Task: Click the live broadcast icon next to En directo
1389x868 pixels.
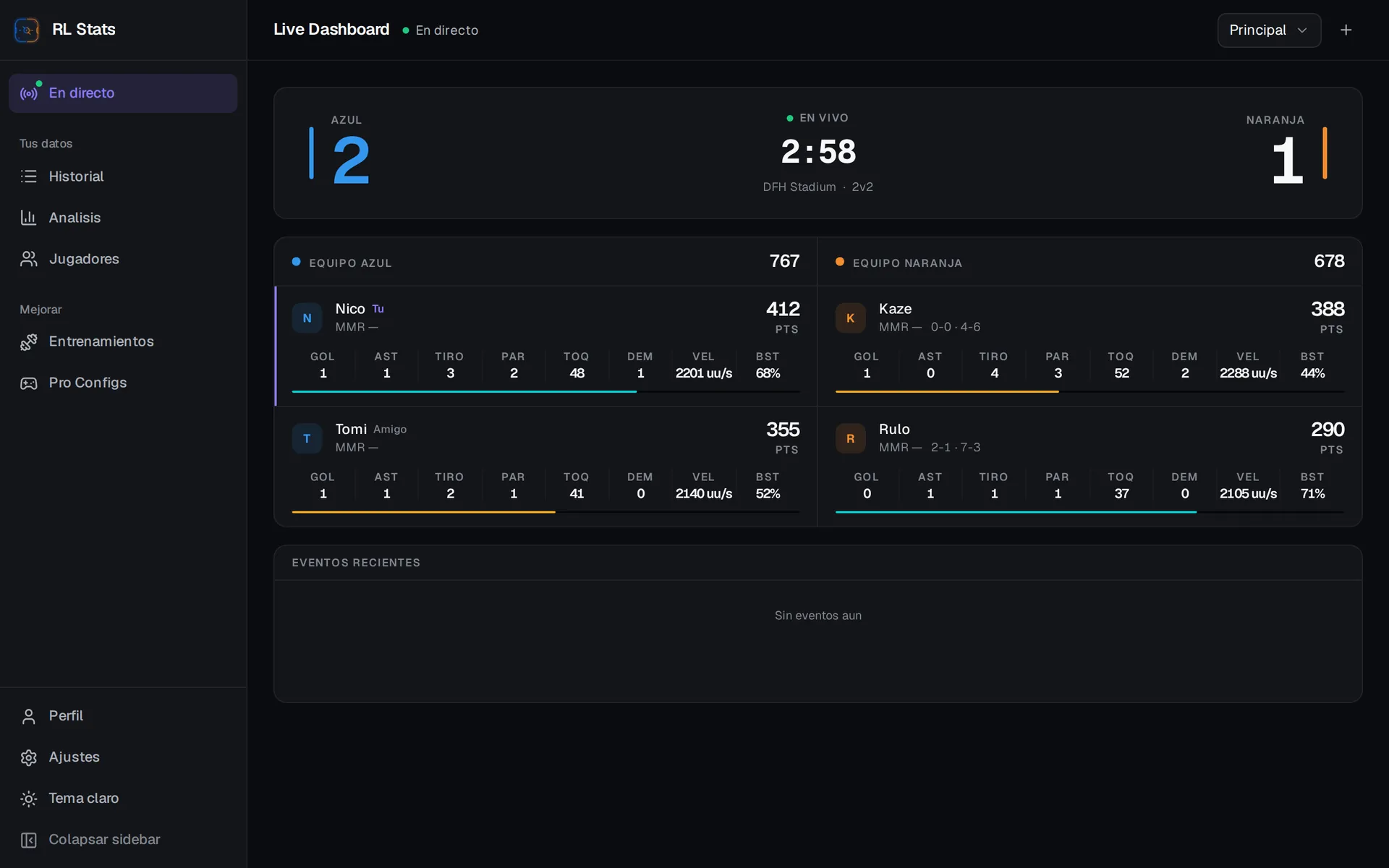Action: 29,93
